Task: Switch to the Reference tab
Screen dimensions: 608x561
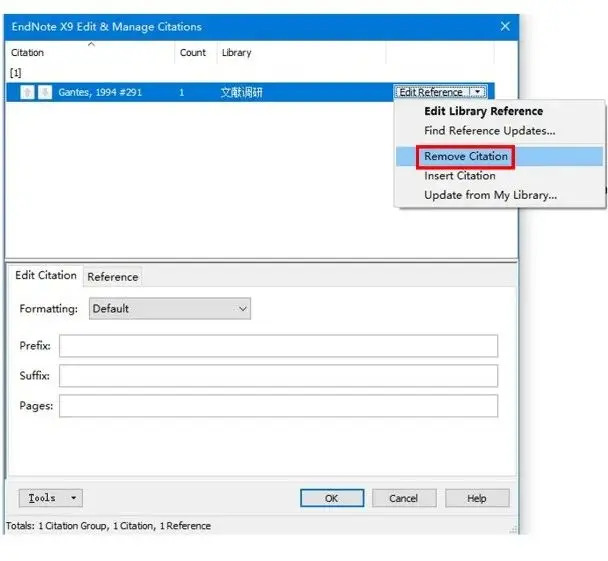Action: click(x=112, y=277)
